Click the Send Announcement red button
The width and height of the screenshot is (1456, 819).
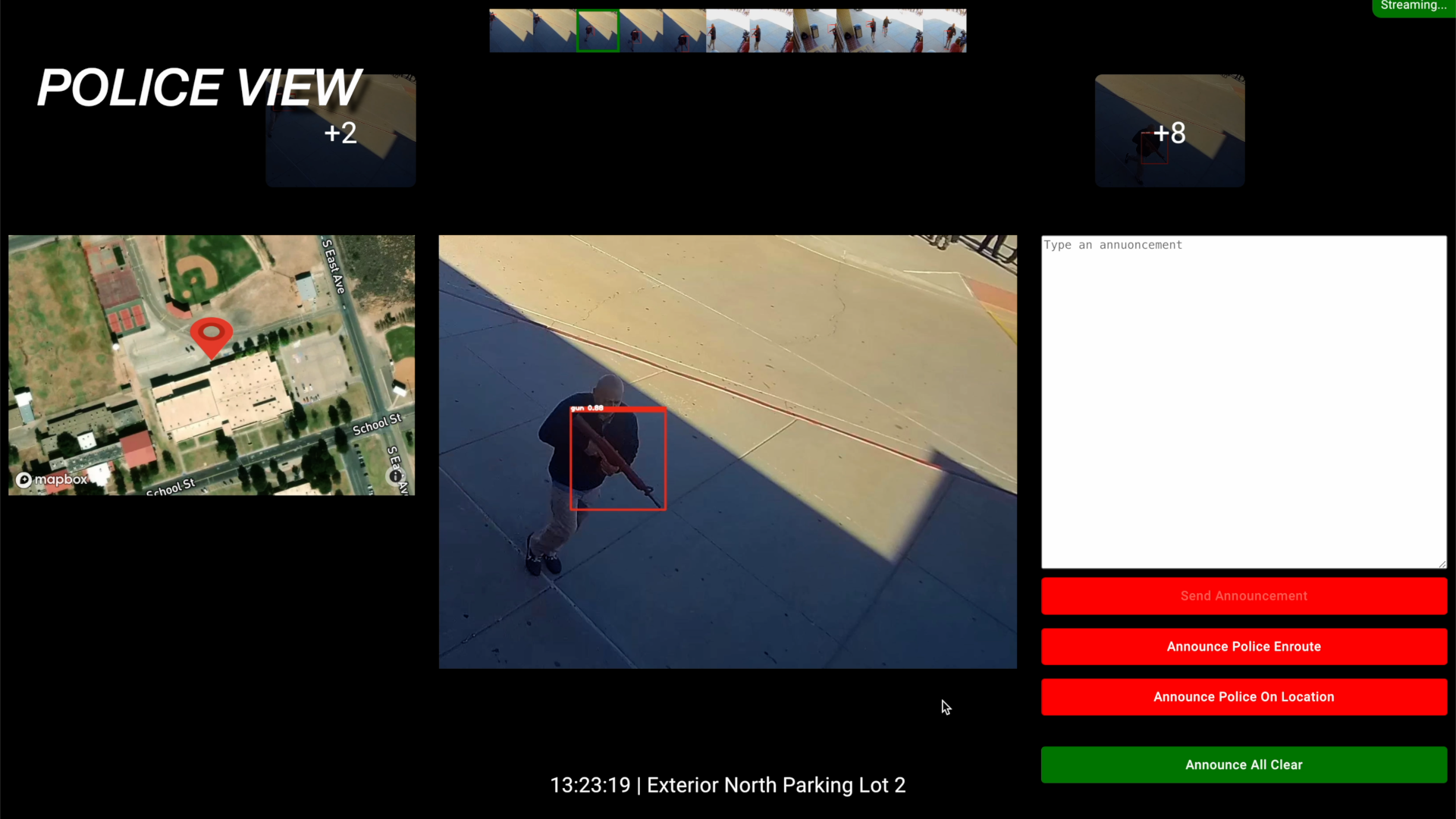click(1244, 595)
